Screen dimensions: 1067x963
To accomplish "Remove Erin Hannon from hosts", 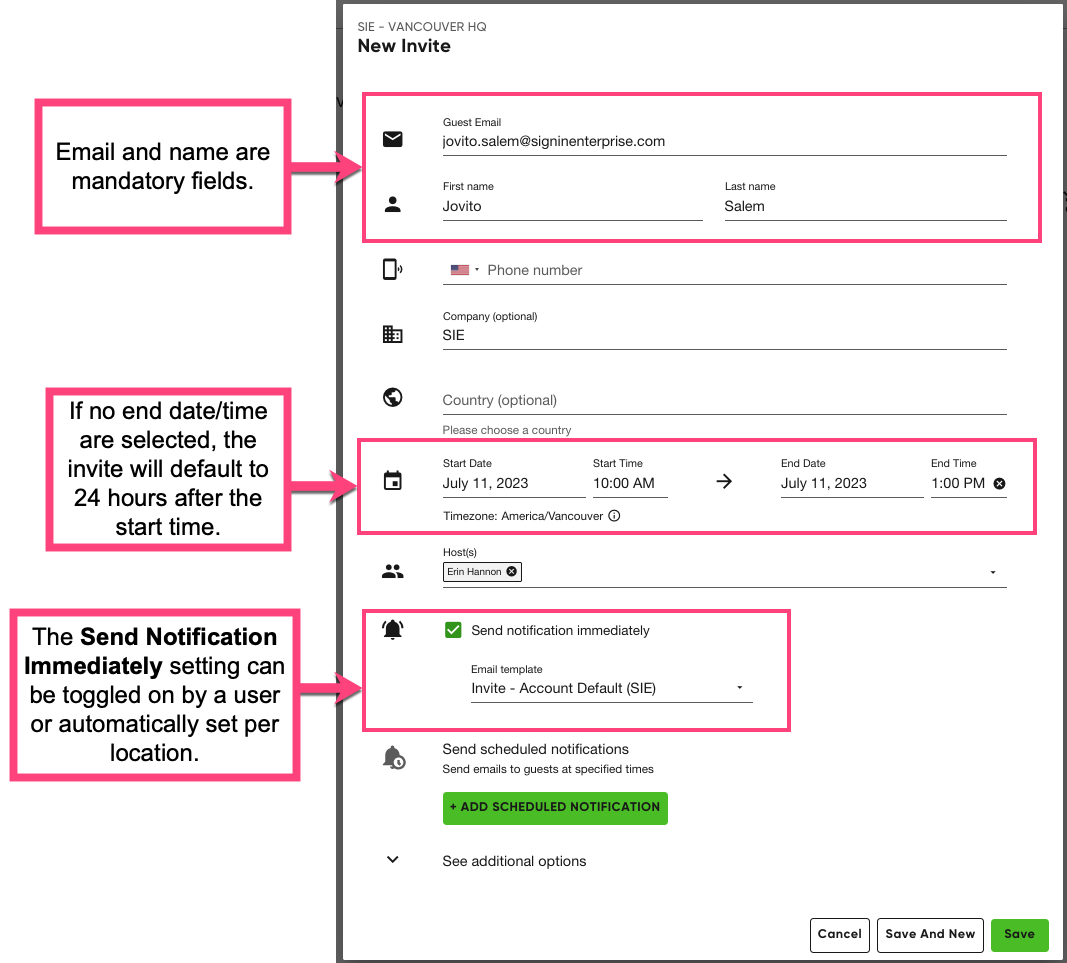I will click(512, 572).
